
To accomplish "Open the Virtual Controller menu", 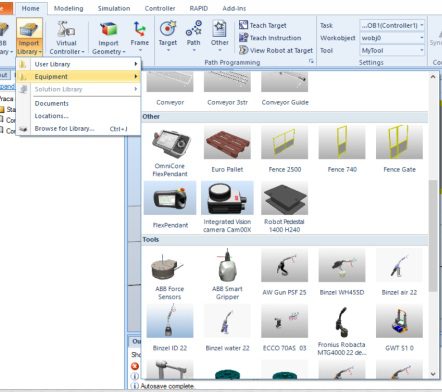I will 66,37.
